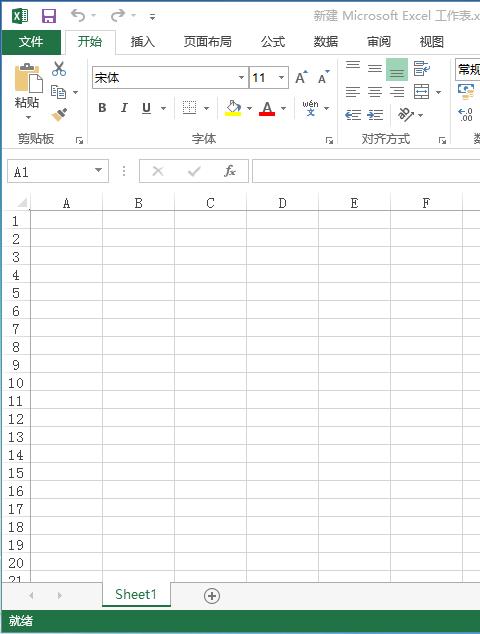Switch to the 插入 ribbon tab
The image size is (480, 634).
[x=142, y=42]
